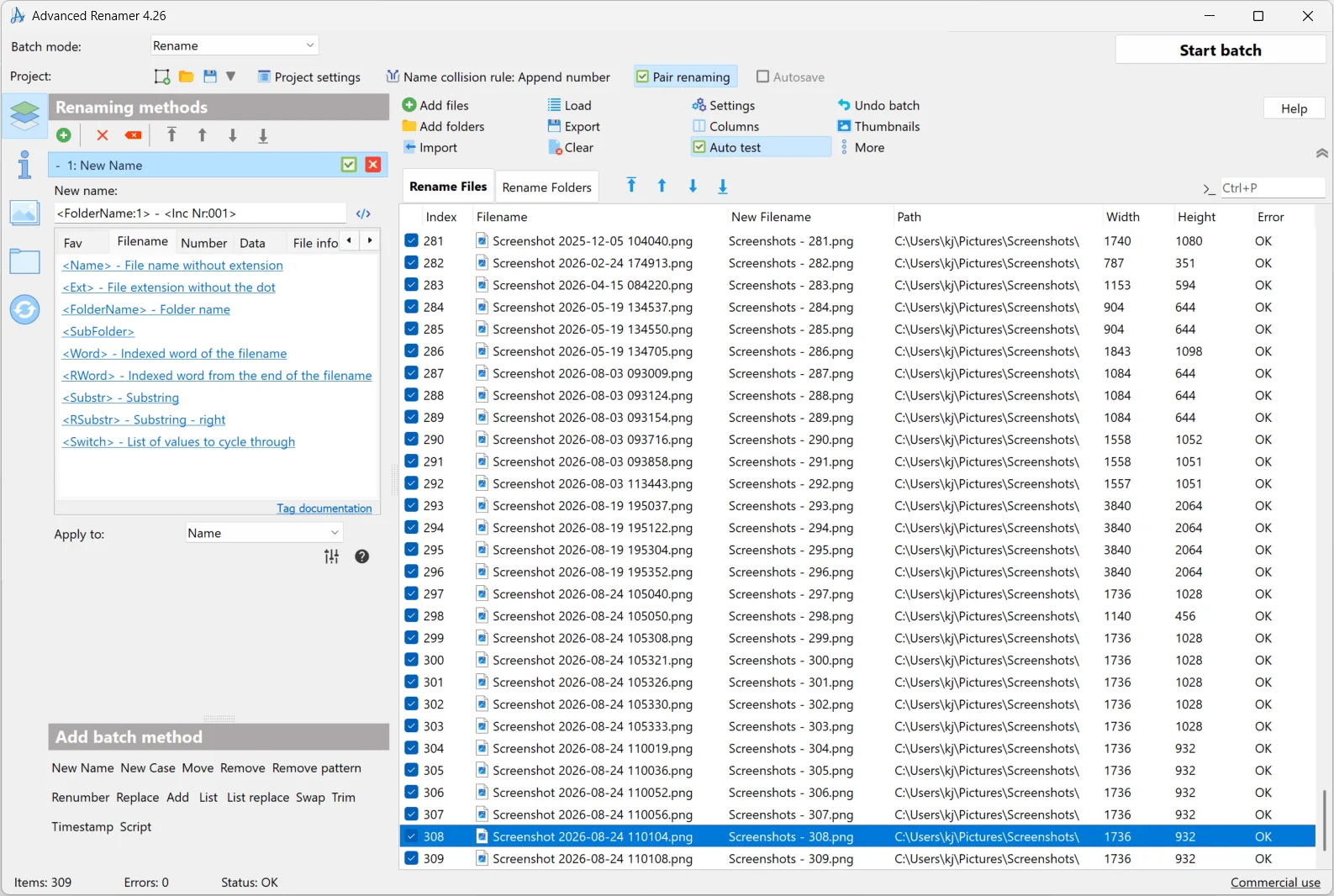Open the method options sliders icon
This screenshot has width=1334, height=896.
(x=332, y=556)
